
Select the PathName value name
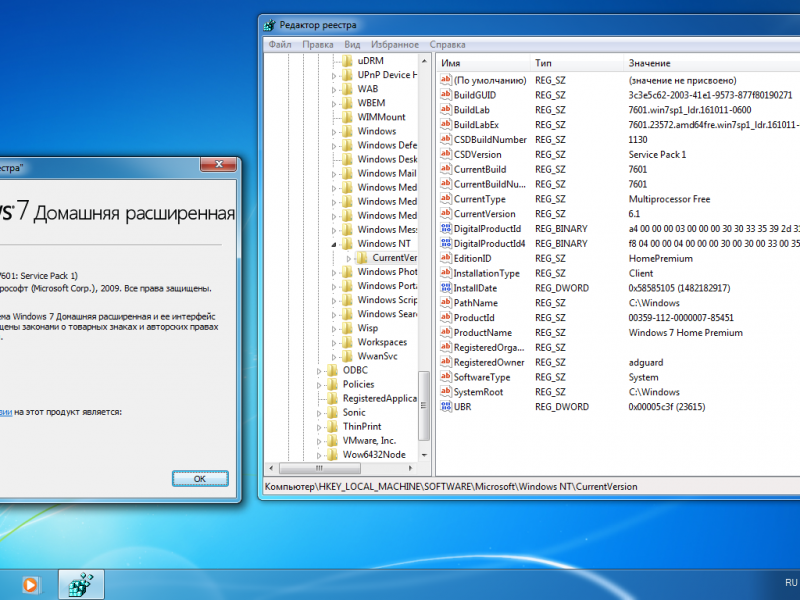tap(476, 303)
